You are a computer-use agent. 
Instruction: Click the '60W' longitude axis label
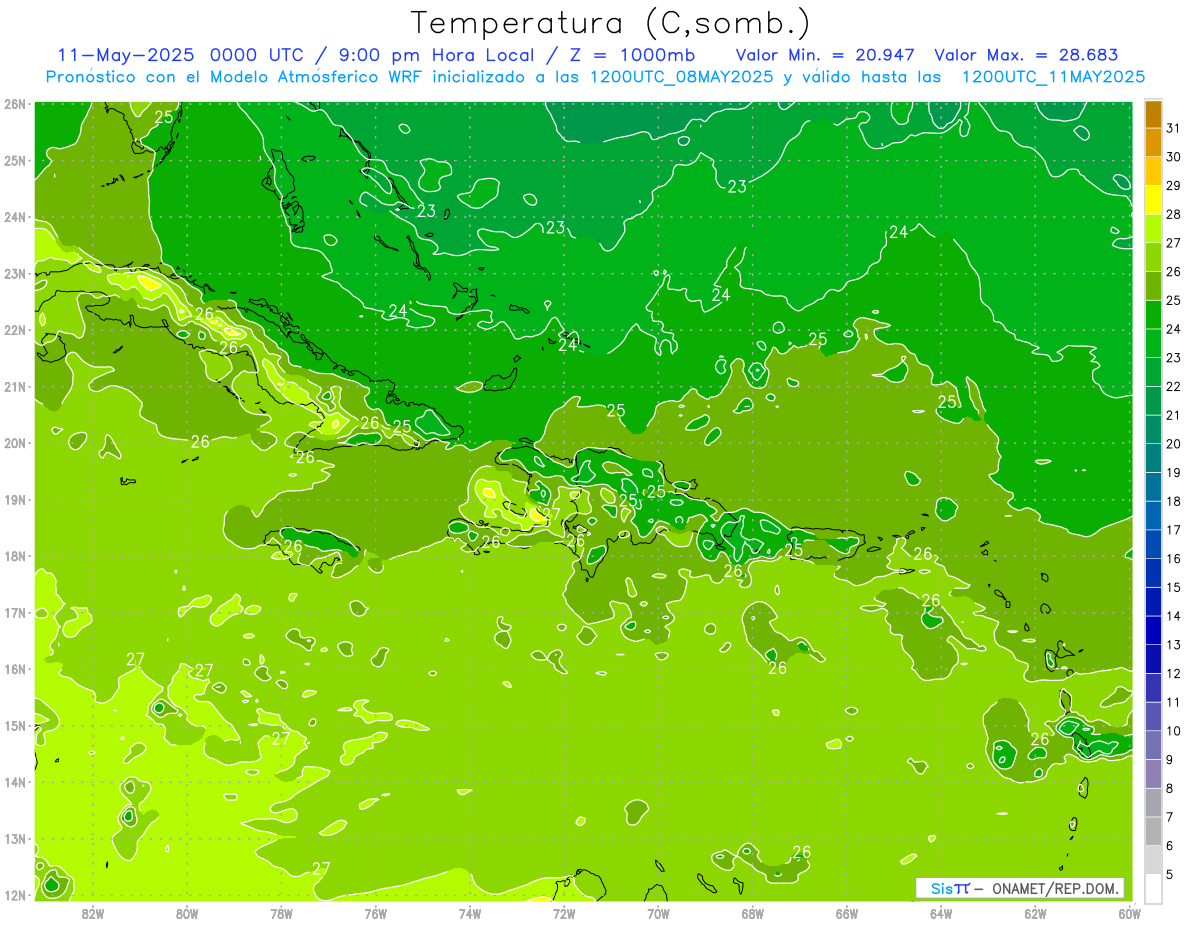coord(1130,913)
